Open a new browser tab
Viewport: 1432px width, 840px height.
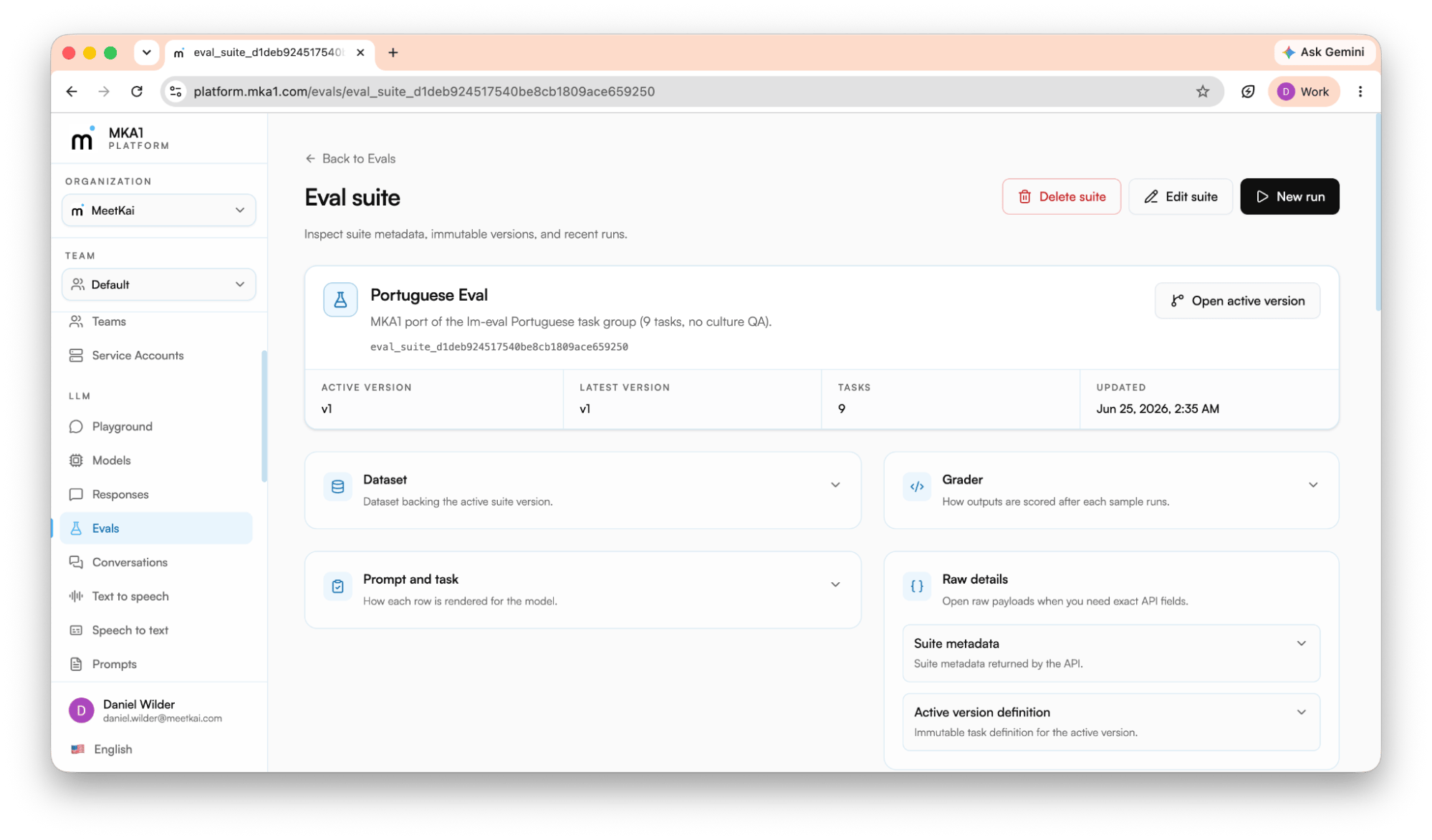(393, 52)
